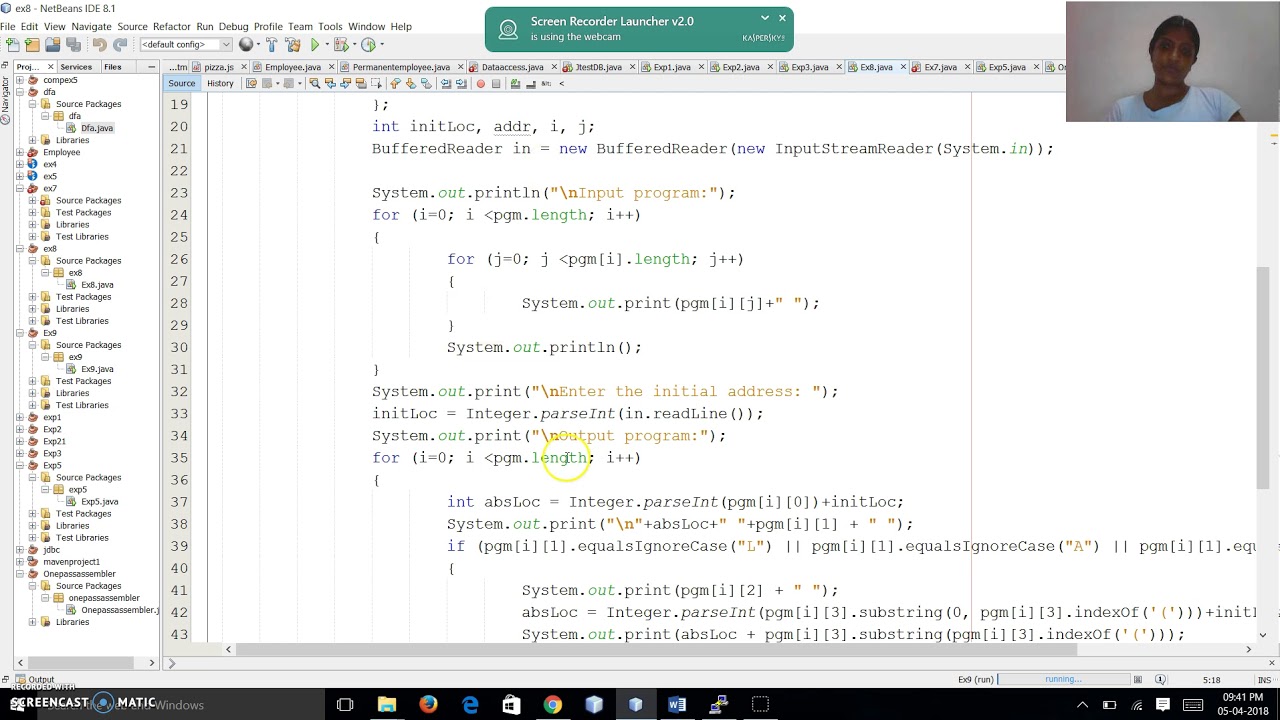Click the Debug Project toolbar icon

(x=340, y=45)
